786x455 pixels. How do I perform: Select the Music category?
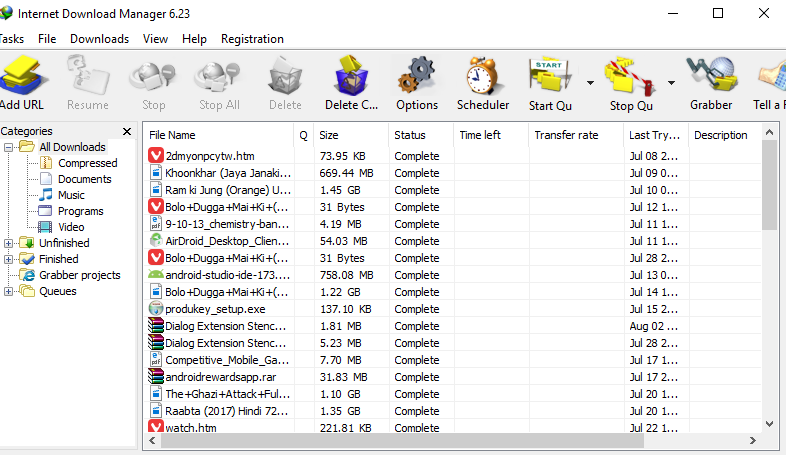click(x=71, y=195)
